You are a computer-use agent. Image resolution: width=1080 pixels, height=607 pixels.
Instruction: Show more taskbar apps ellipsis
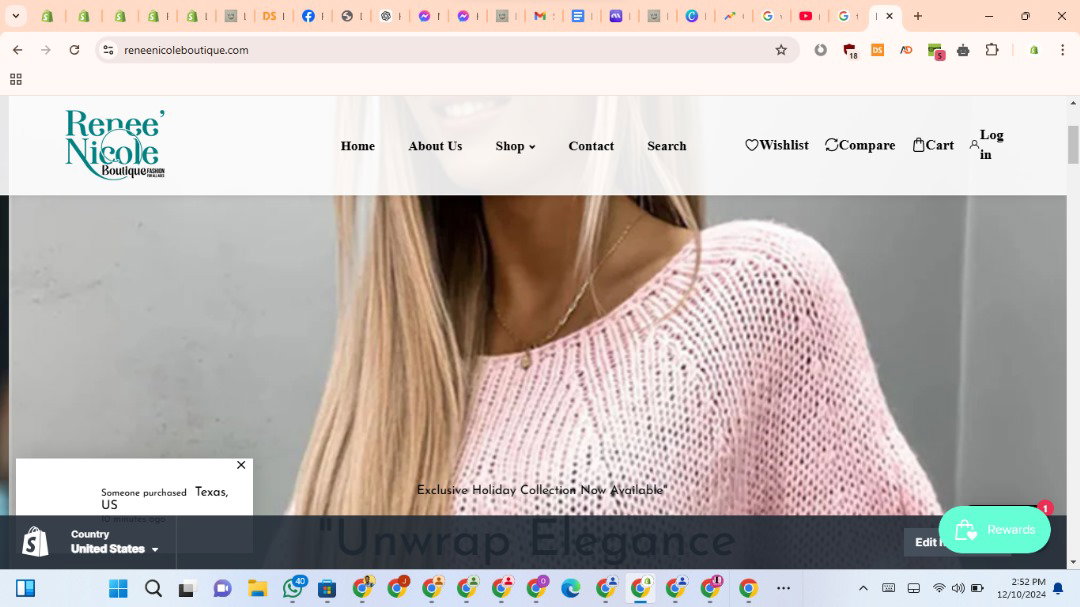click(783, 588)
